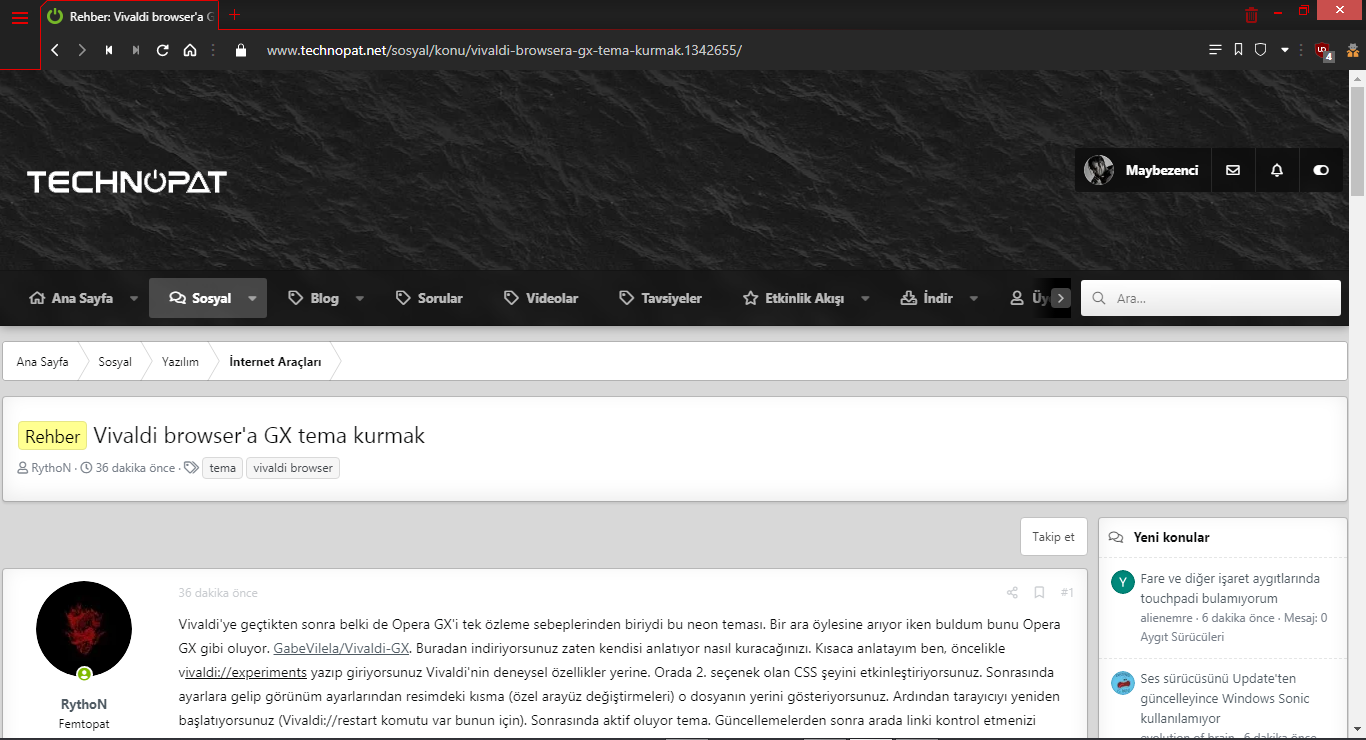Viewport: 1366px width, 740px height.
Task: Open the Tavsiyeler navigation item
Action: click(660, 298)
